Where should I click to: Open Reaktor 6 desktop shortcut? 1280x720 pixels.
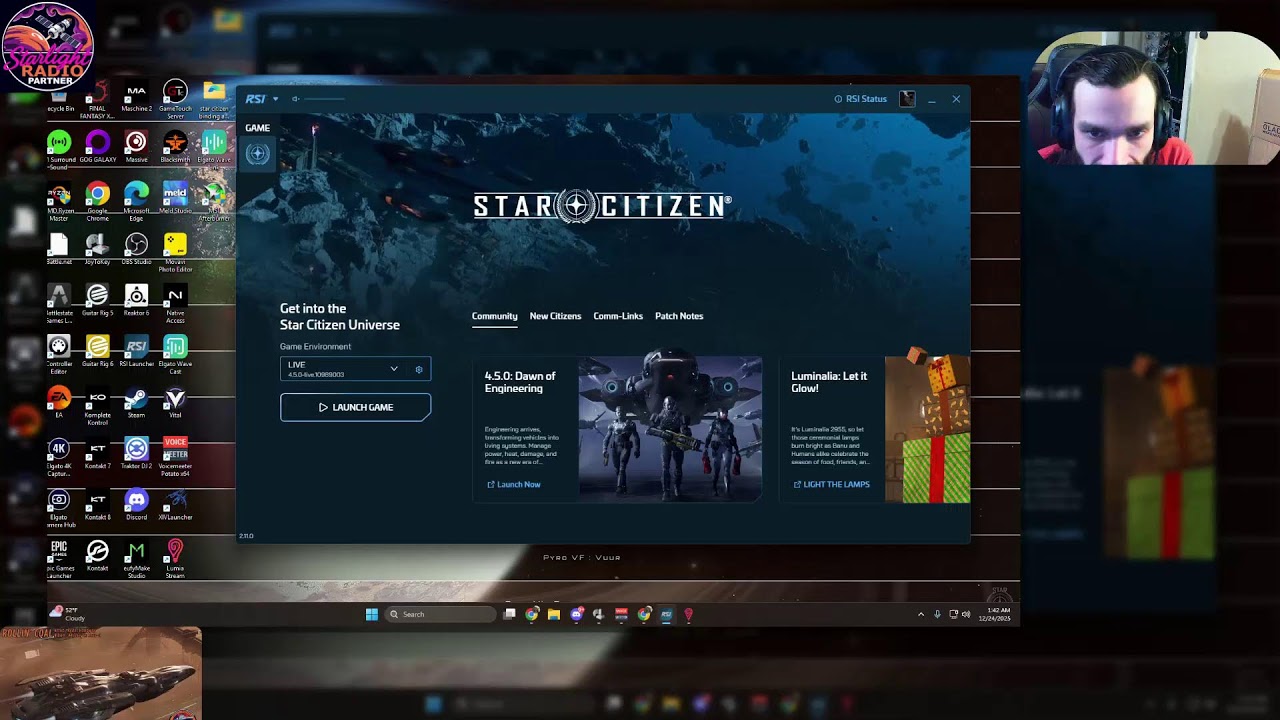tap(136, 300)
